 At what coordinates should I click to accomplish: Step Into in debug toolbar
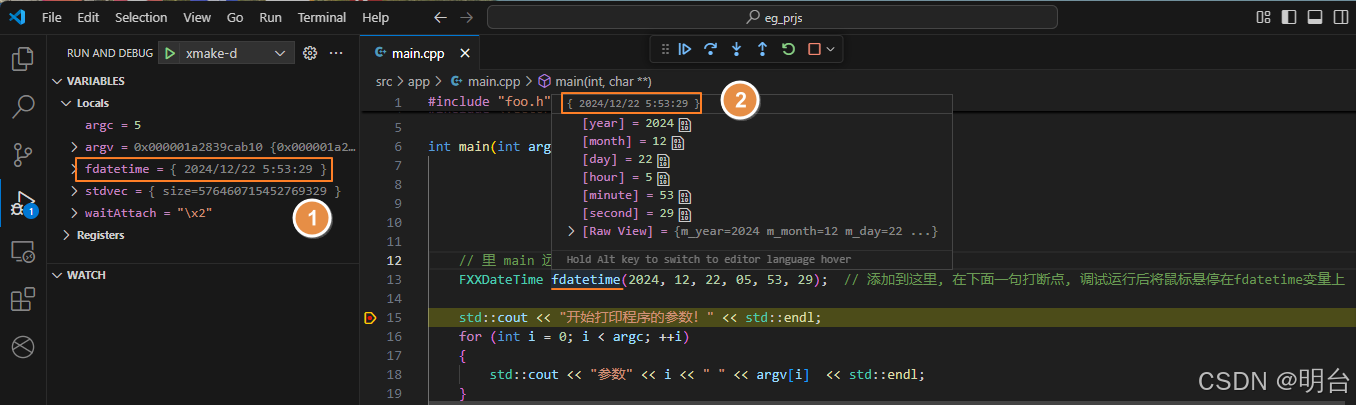pos(737,48)
